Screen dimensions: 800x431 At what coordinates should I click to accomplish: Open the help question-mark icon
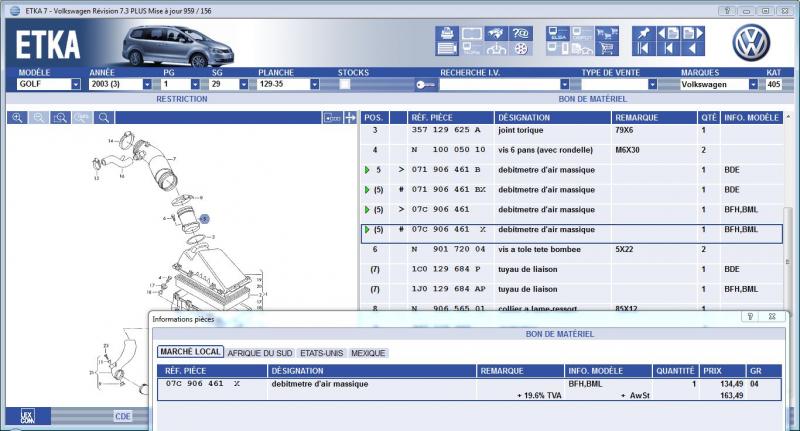tap(520, 34)
